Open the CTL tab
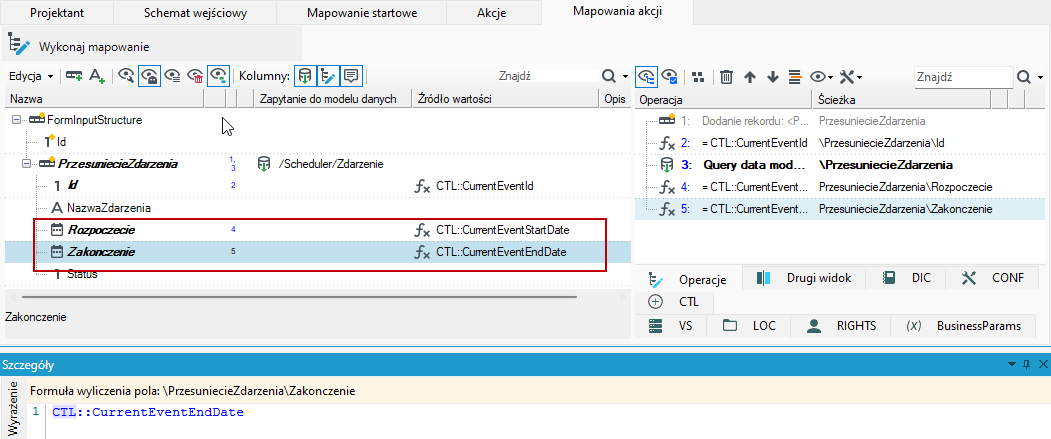Screen dimensions: 1051x439 [x=674, y=302]
